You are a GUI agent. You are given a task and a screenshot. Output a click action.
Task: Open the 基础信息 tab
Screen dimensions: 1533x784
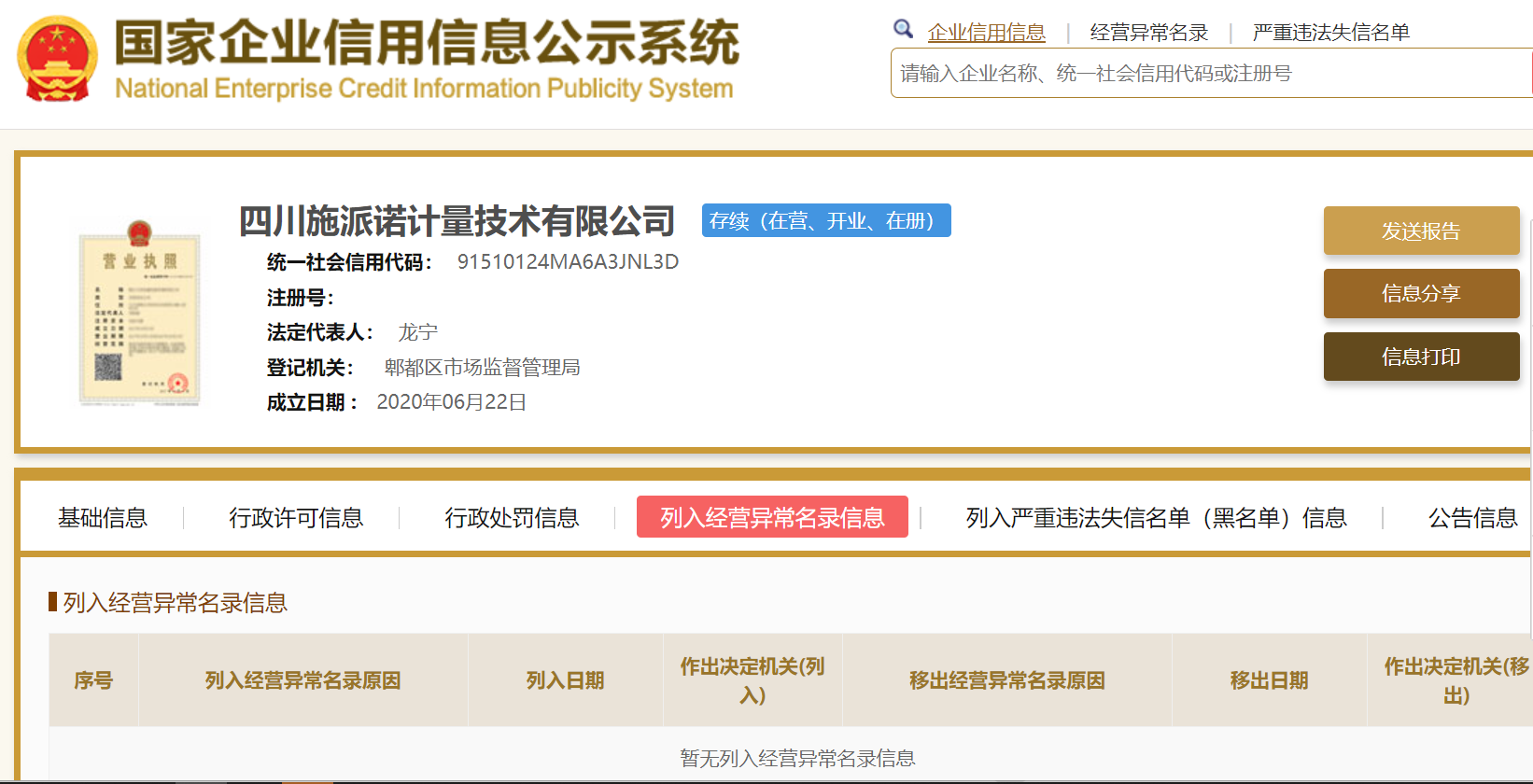pos(103,518)
